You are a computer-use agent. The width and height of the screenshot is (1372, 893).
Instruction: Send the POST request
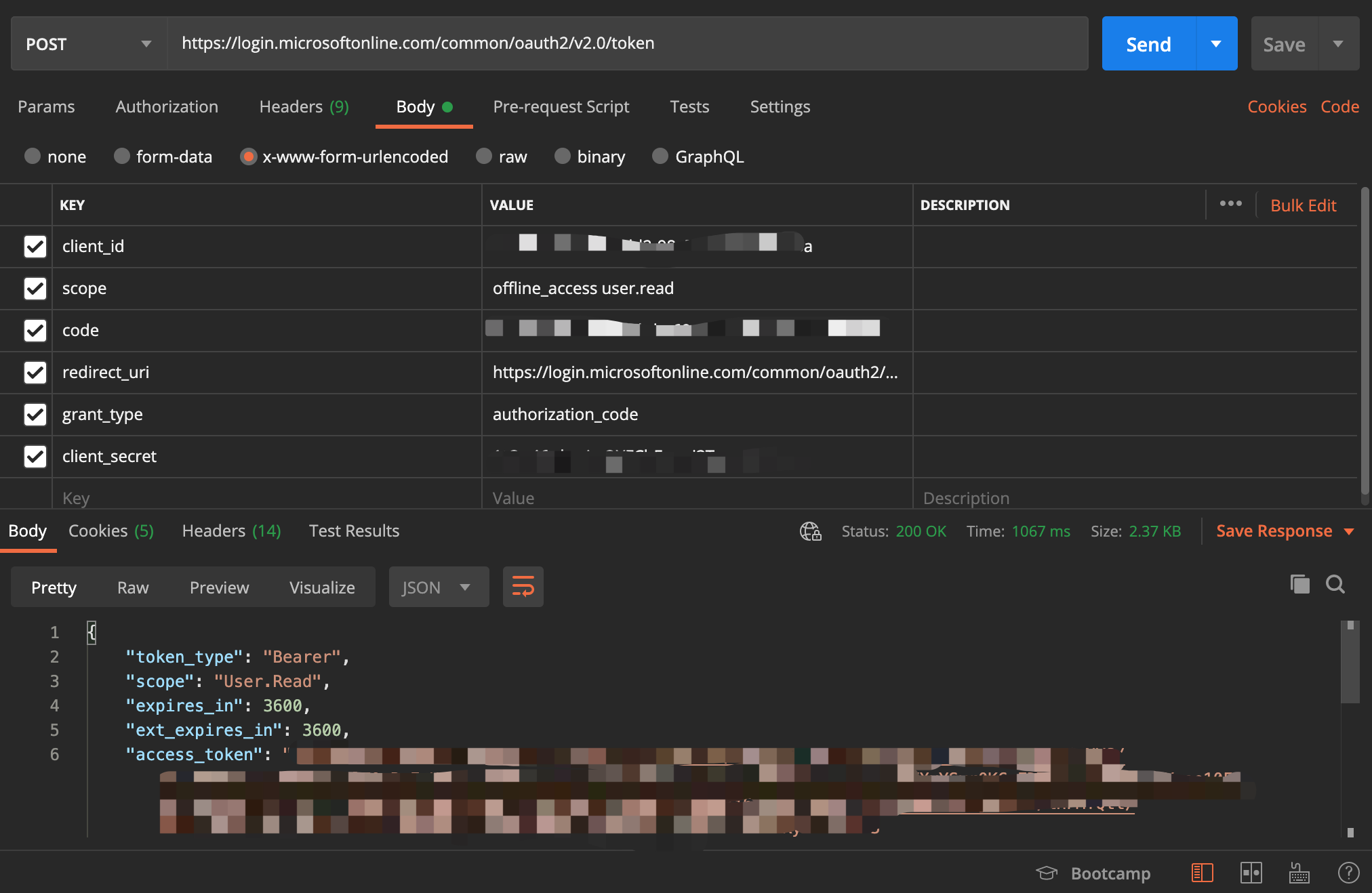tap(1149, 44)
